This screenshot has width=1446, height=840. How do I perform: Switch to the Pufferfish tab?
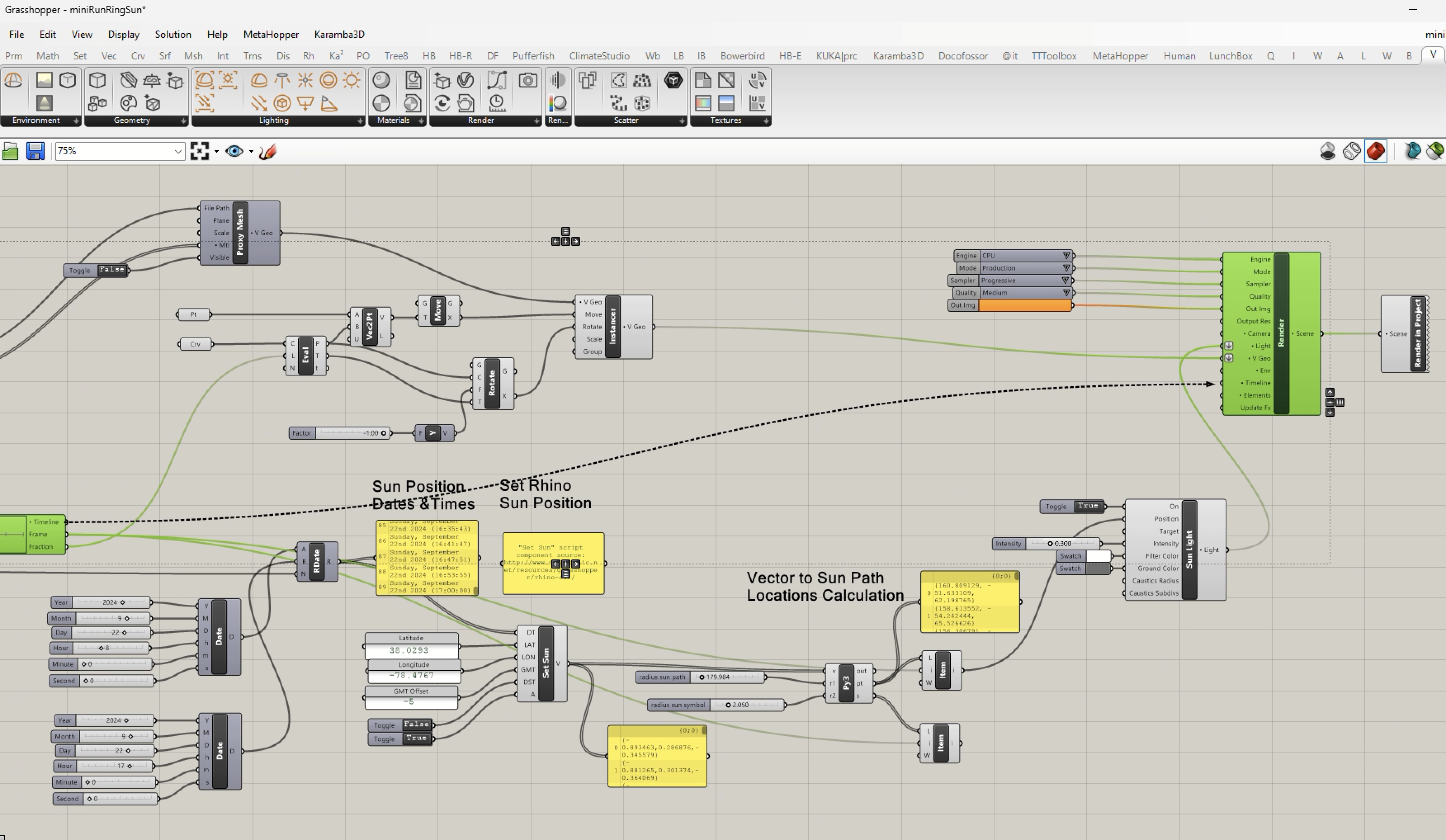(x=533, y=56)
